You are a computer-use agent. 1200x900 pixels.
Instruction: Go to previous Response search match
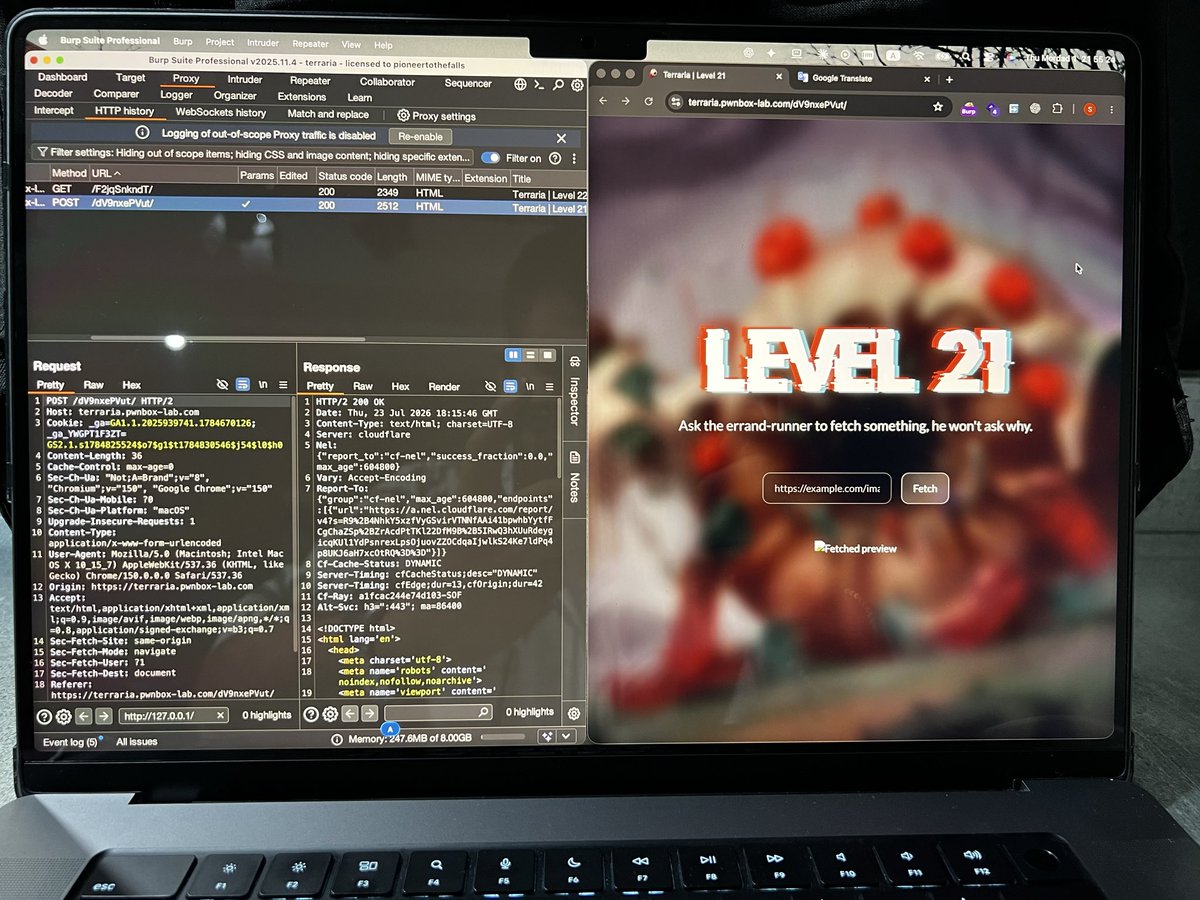point(350,713)
